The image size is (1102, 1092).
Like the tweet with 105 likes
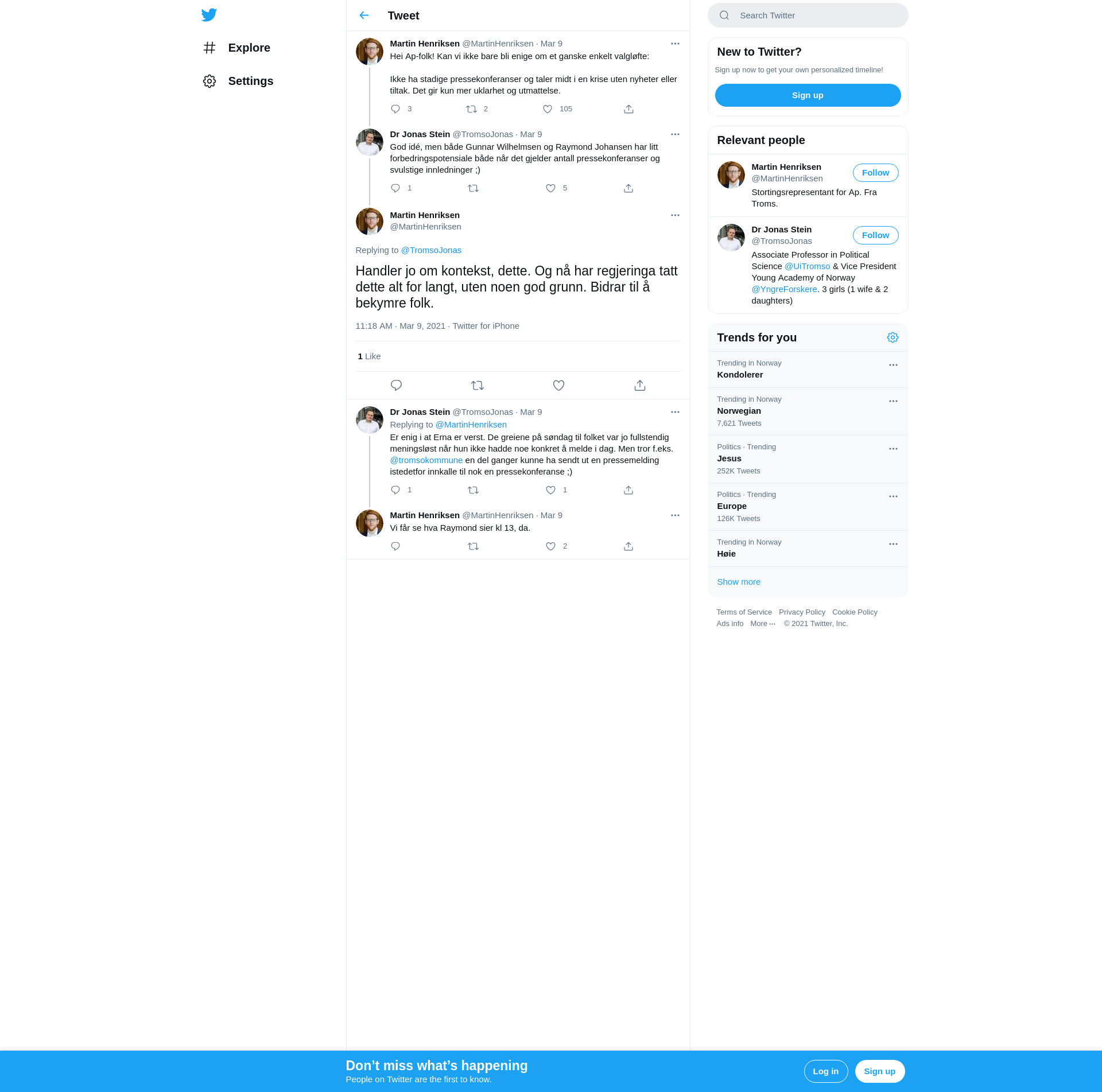(x=548, y=109)
